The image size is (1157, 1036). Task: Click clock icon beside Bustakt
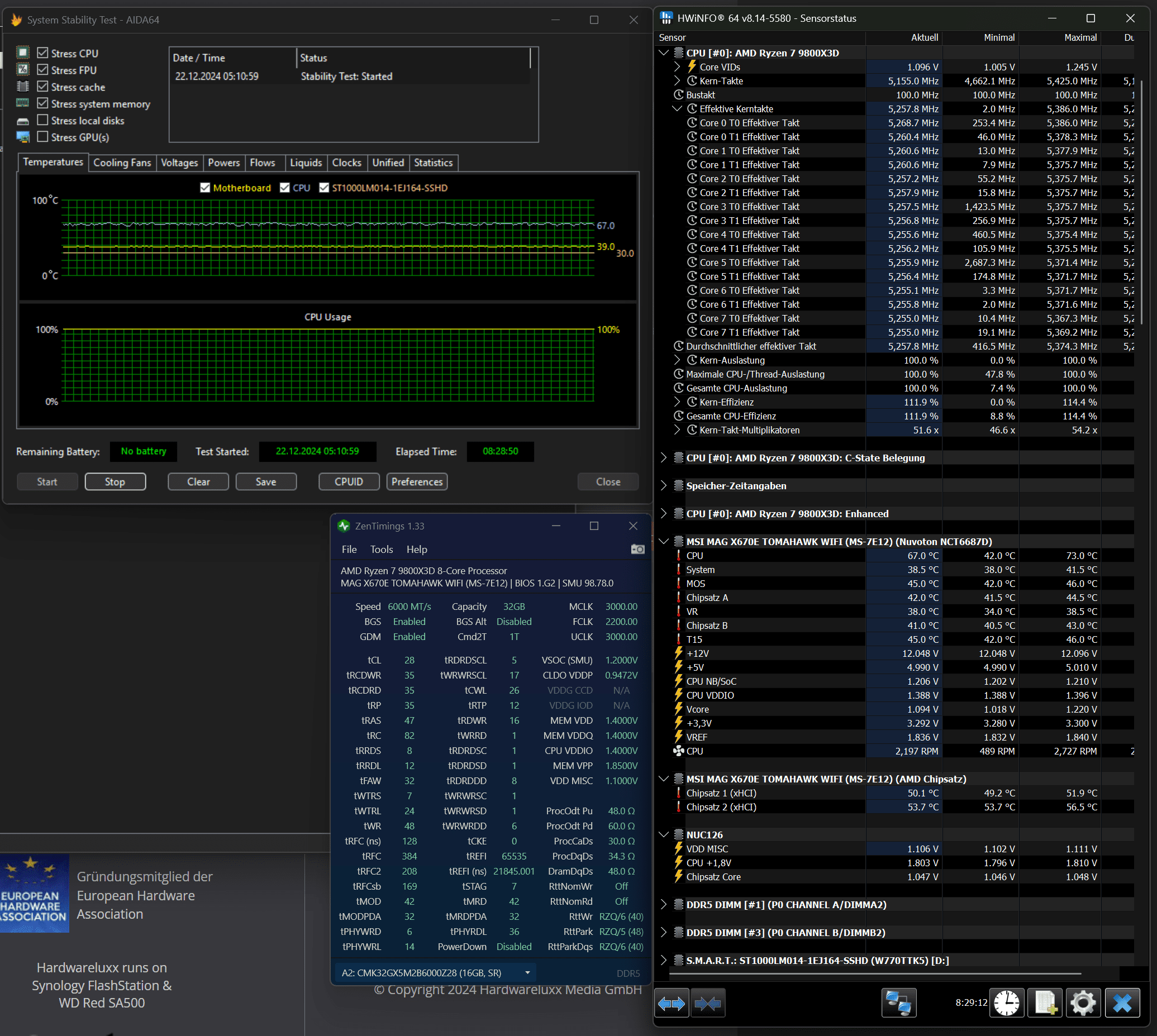point(679,95)
